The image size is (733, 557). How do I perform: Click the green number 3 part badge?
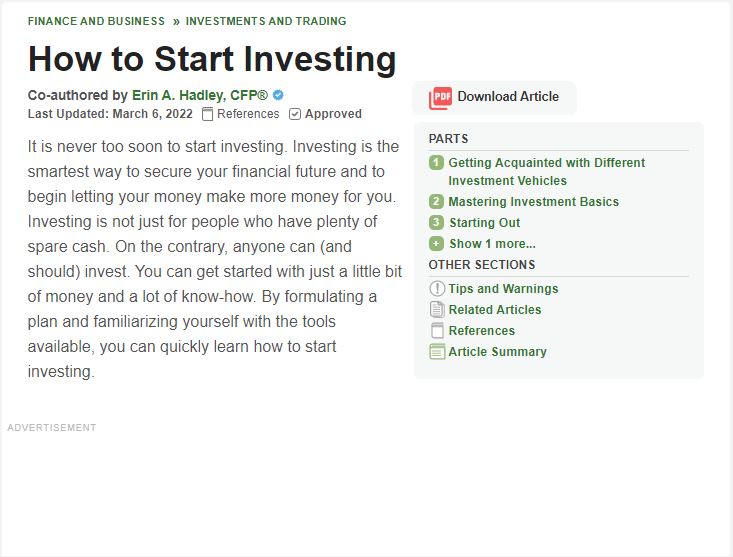[436, 222]
